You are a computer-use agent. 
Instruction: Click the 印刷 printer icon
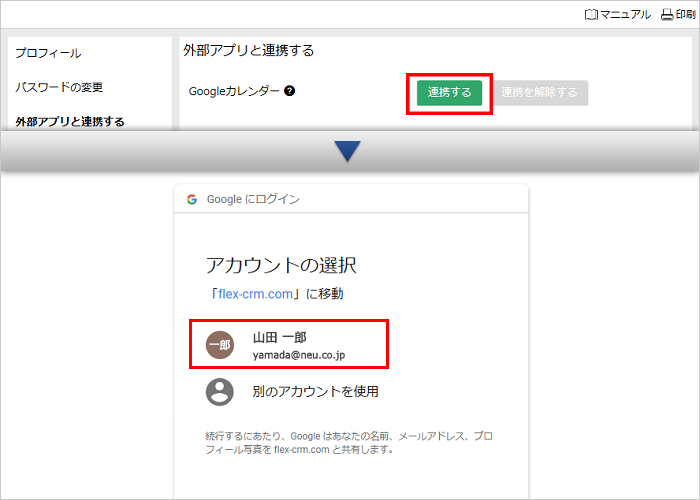point(667,15)
